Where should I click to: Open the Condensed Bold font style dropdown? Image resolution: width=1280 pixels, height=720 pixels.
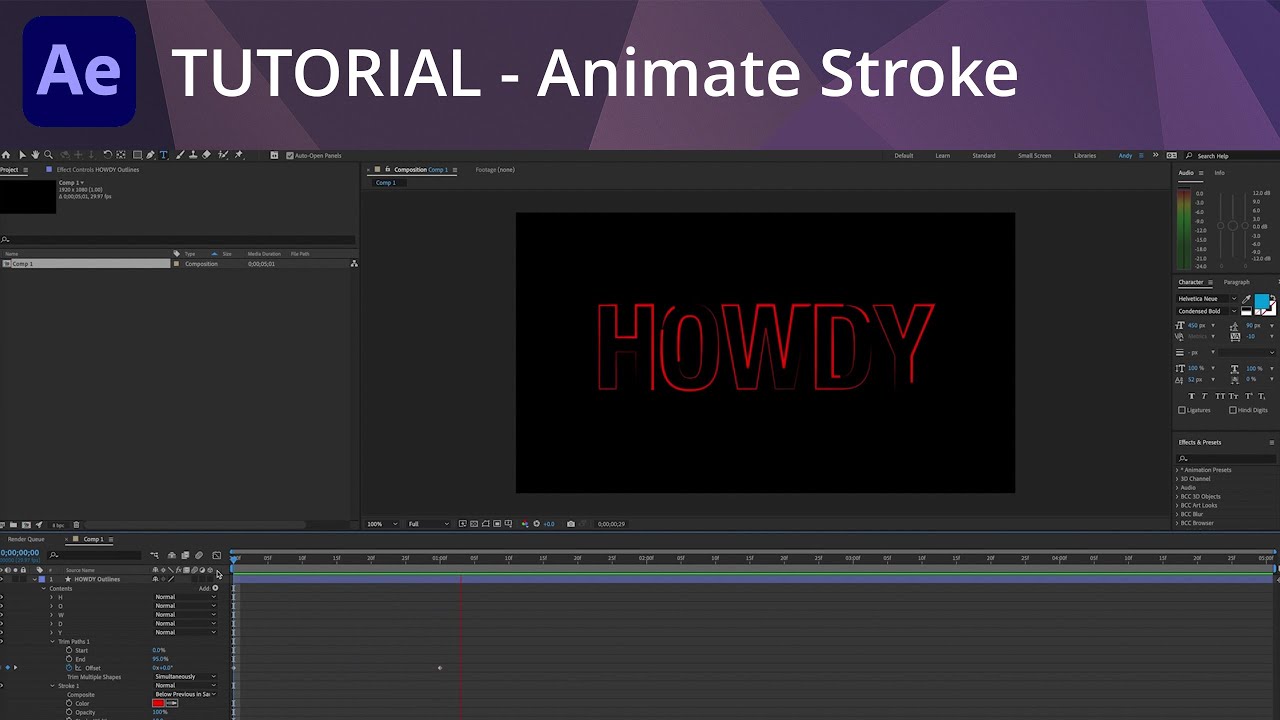[x=1207, y=311]
